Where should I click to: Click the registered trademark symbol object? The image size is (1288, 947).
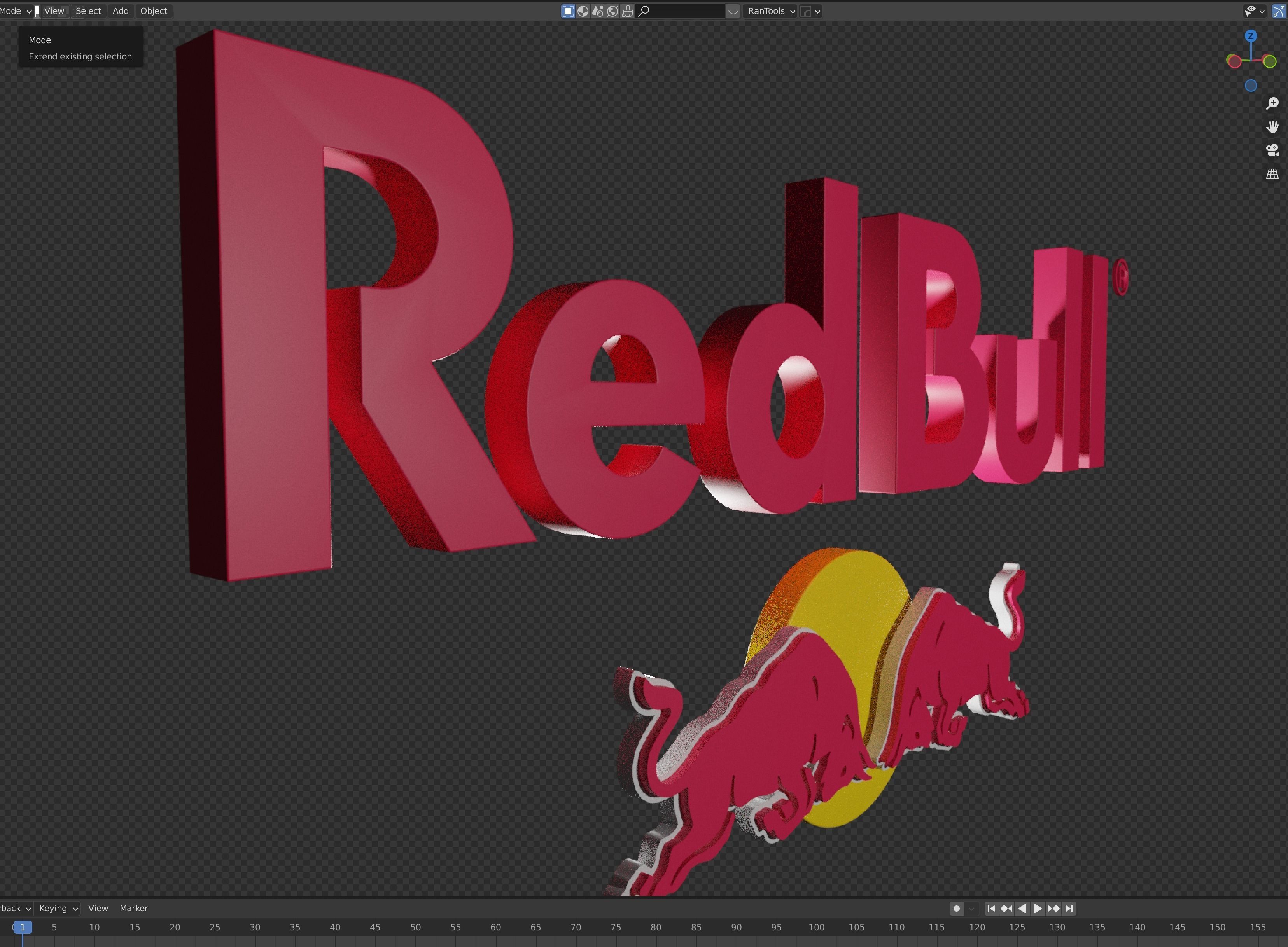coord(1120,278)
